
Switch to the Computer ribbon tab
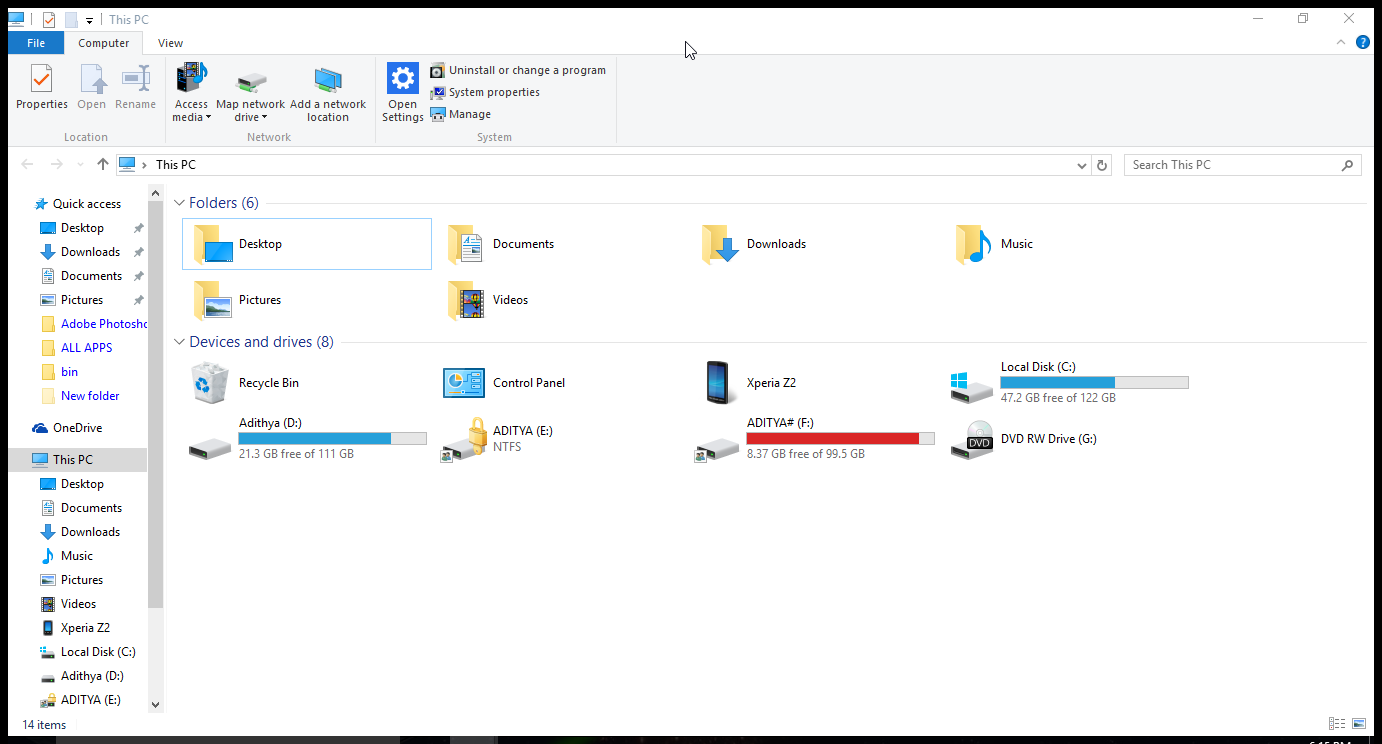coord(104,43)
